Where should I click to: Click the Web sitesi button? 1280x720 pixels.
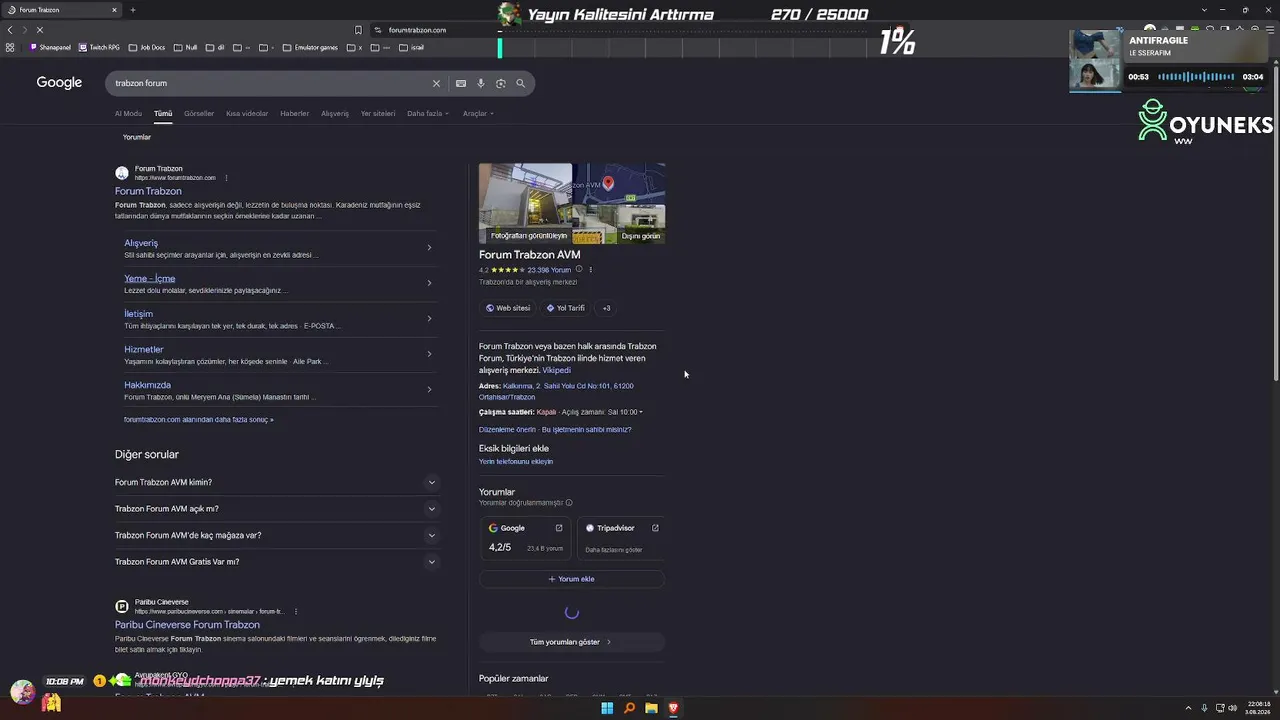(508, 308)
